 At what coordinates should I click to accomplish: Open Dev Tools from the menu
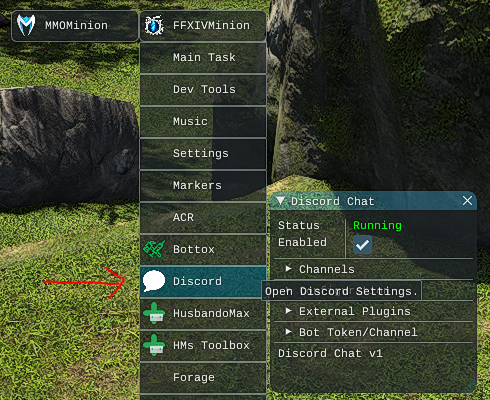(x=203, y=90)
